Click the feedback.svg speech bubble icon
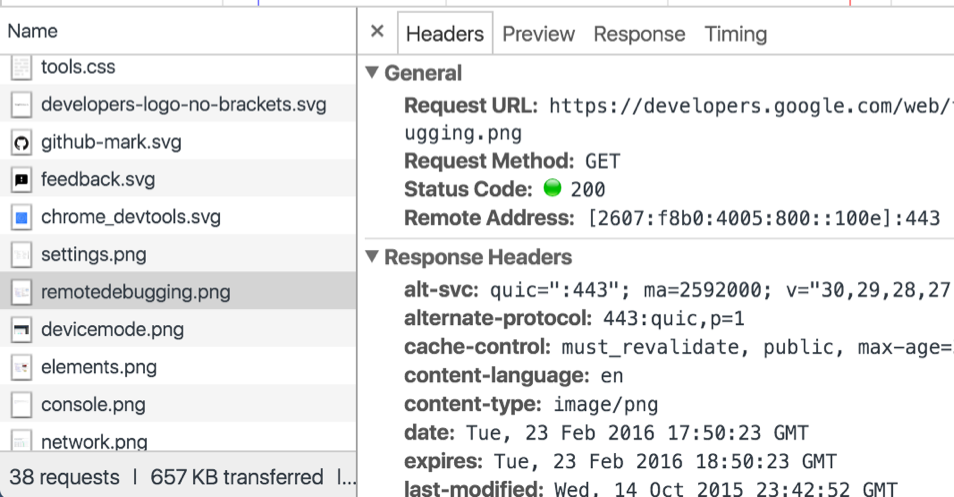The height and width of the screenshot is (497, 954). (21, 179)
